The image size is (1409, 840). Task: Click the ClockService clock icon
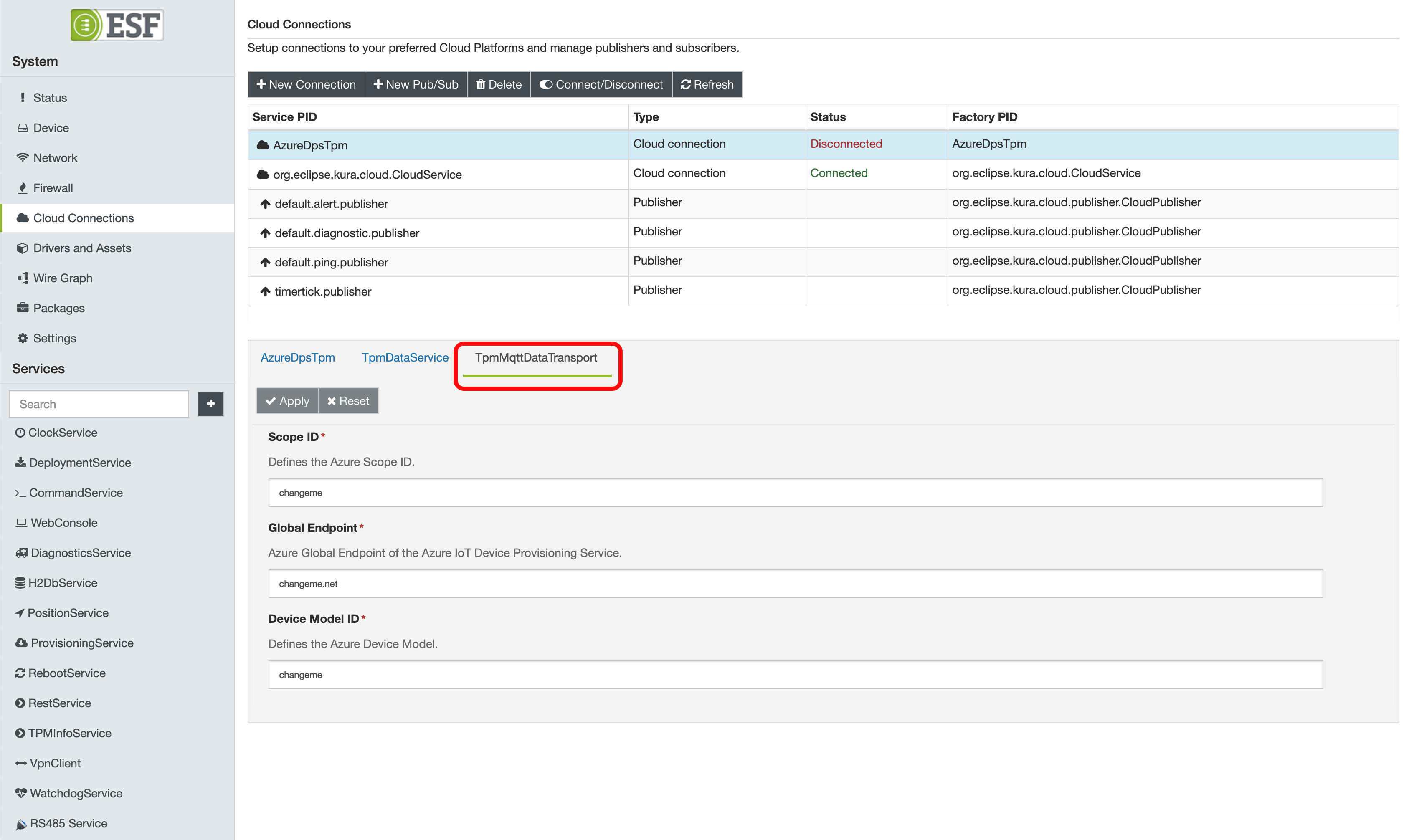pyautogui.click(x=20, y=433)
